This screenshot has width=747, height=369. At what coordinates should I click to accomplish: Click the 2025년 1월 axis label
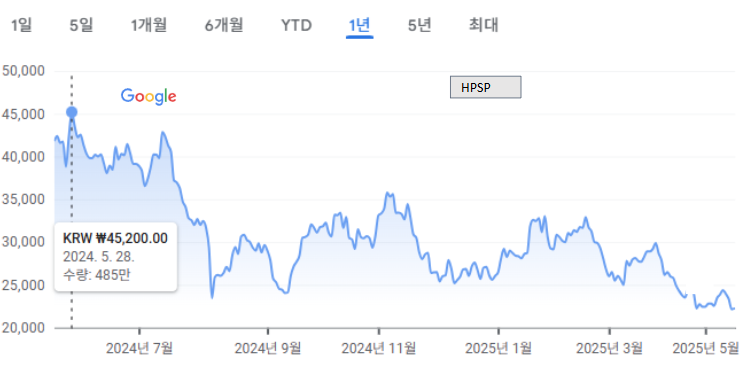tap(498, 349)
